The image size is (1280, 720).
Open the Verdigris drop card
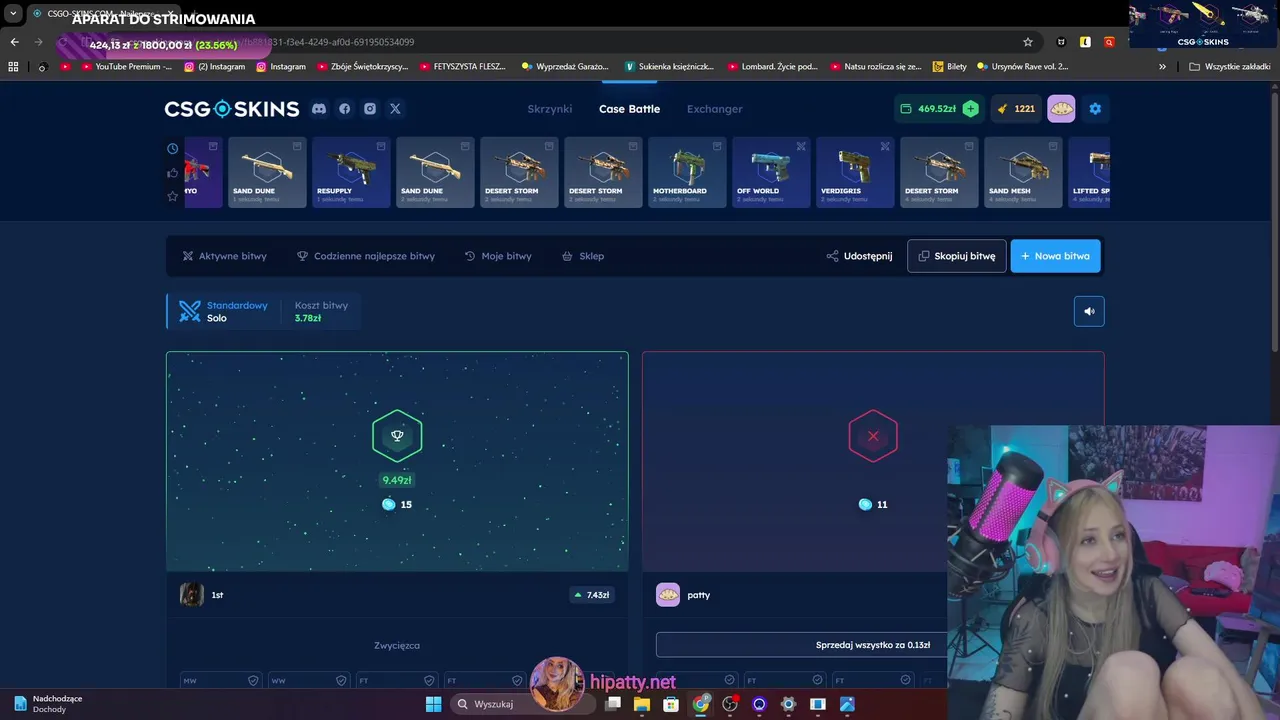(855, 172)
